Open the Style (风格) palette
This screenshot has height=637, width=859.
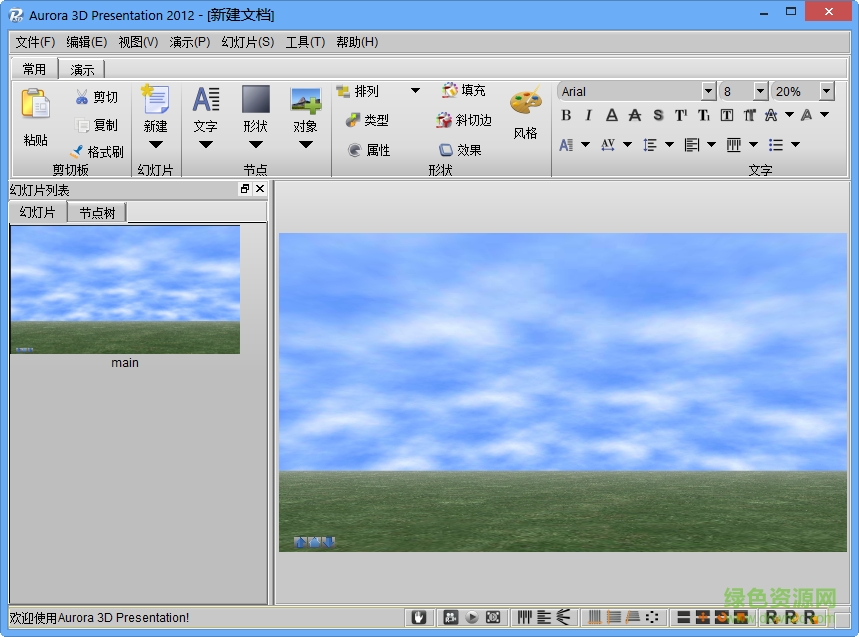(x=526, y=110)
